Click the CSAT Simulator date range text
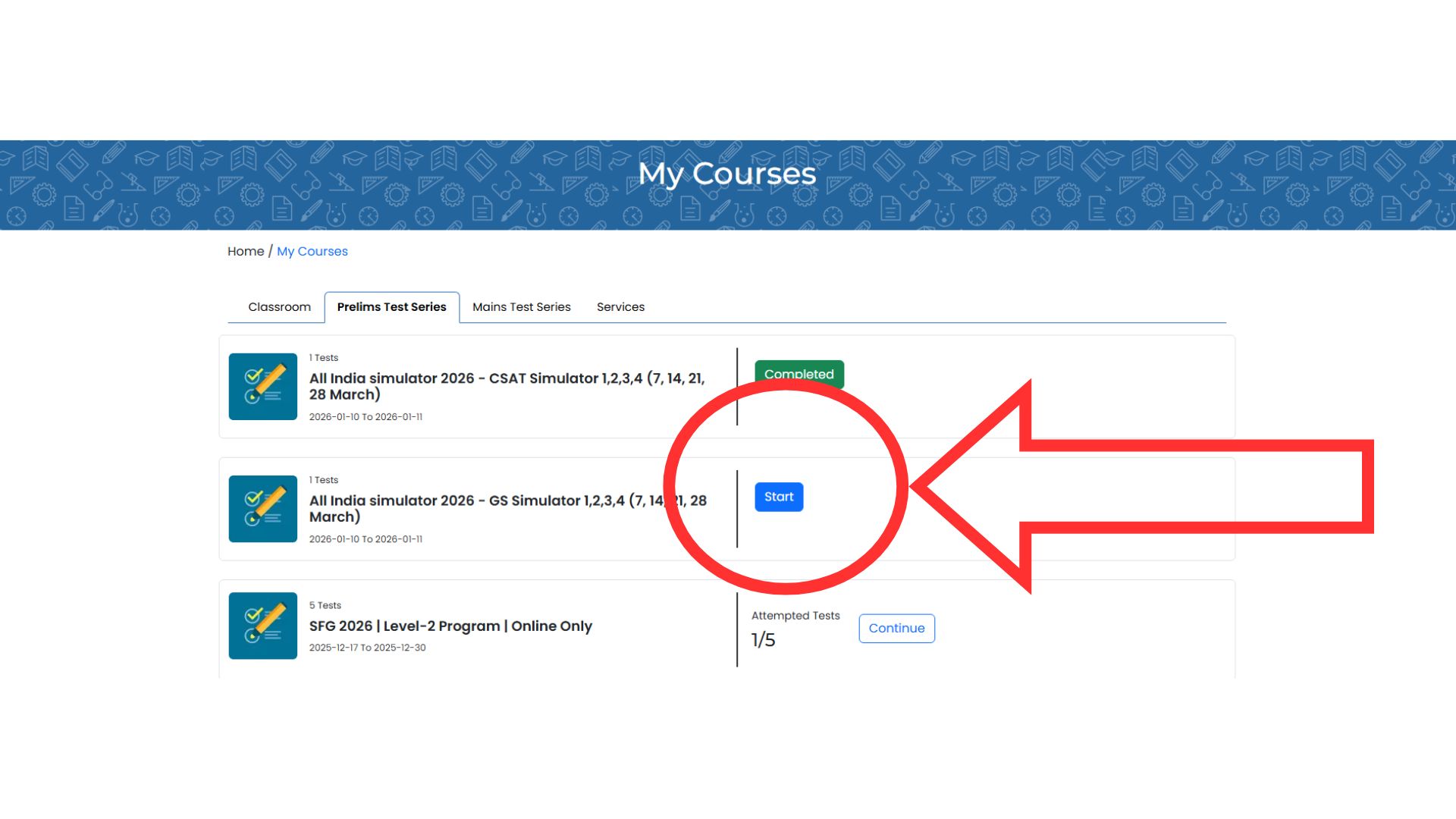1456x819 pixels. click(x=366, y=417)
